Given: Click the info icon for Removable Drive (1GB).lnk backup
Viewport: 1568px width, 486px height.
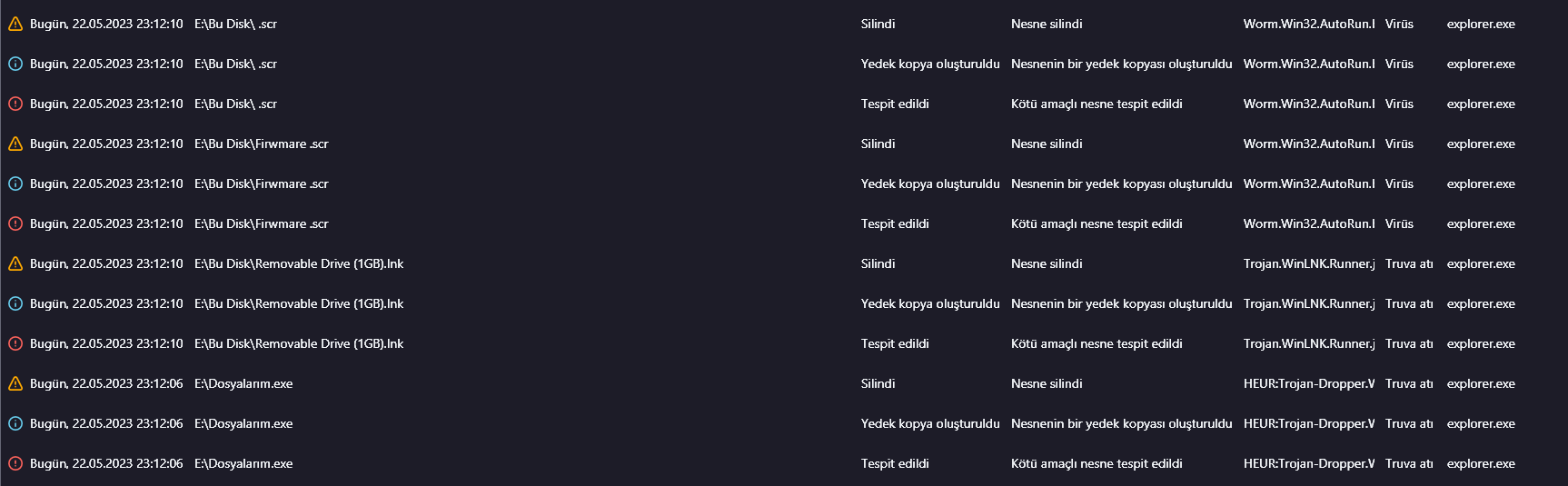Looking at the screenshot, I should 15,303.
